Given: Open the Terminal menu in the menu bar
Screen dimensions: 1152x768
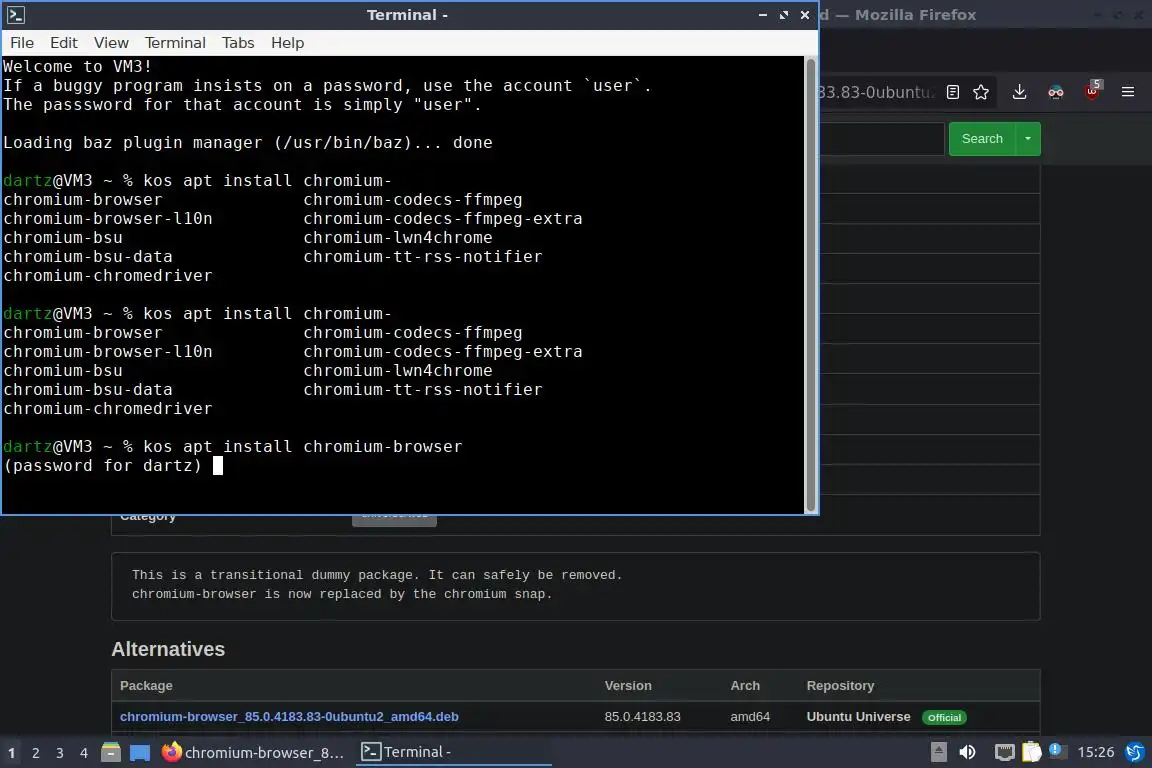Looking at the screenshot, I should (175, 43).
